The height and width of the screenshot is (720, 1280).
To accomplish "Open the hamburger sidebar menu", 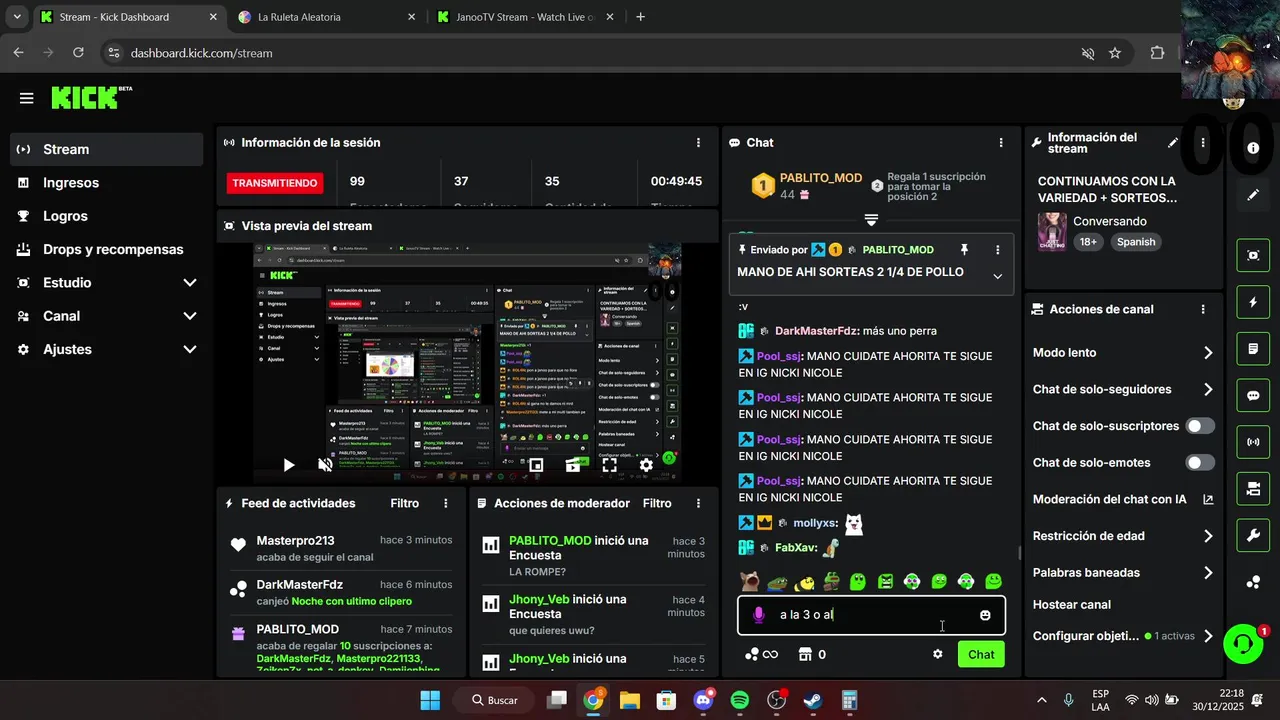I will click(x=26, y=98).
